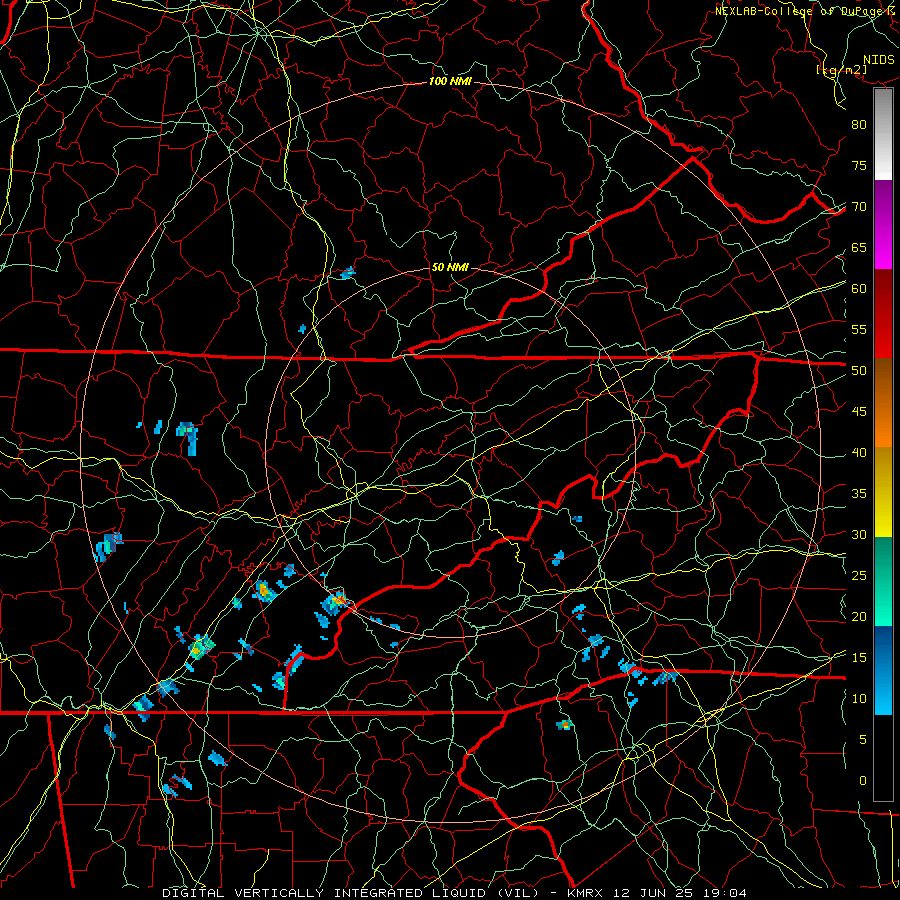Viewport: 900px width, 900px height.
Task: Click the legend value "30"
Action: tap(859, 534)
